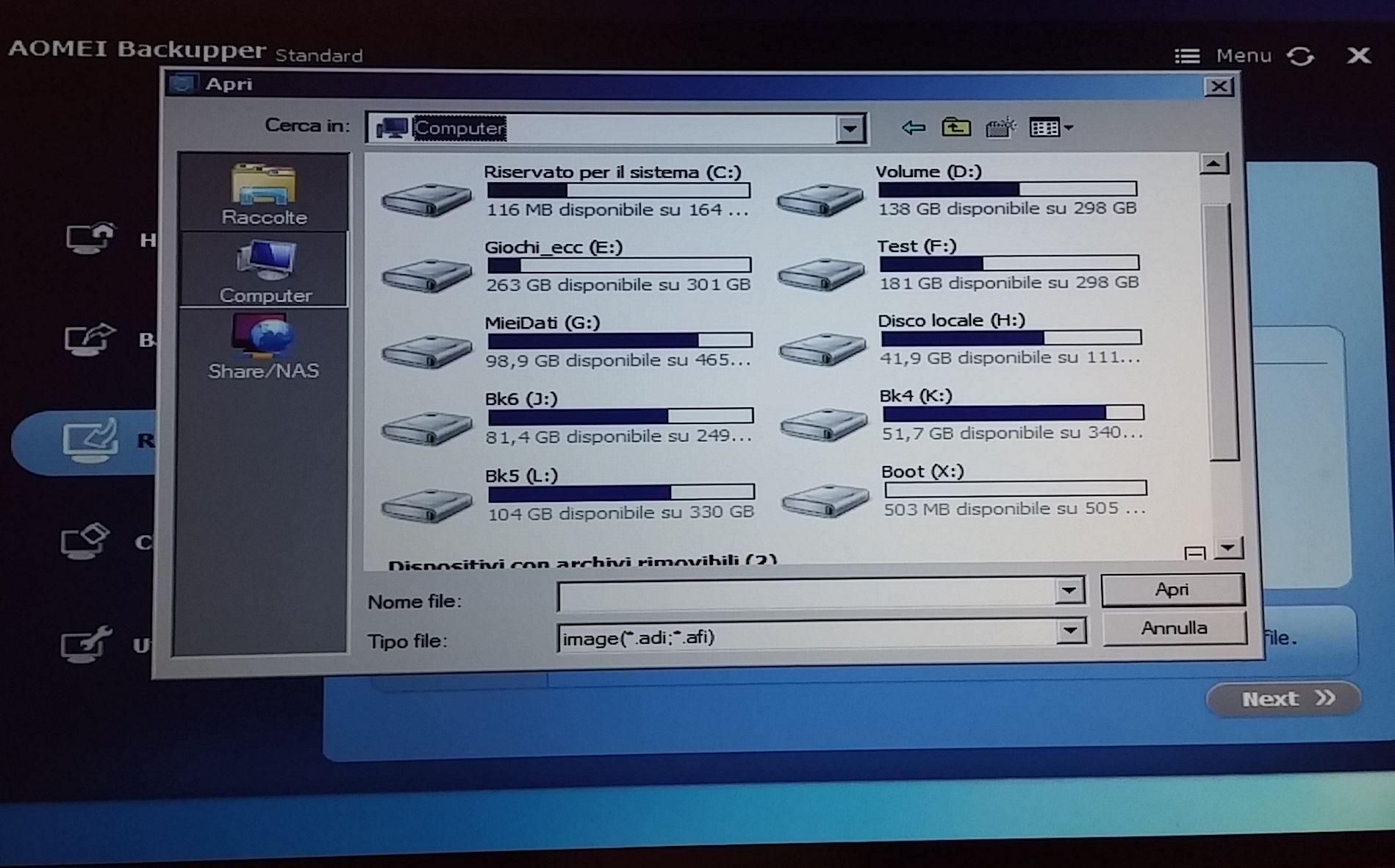Image resolution: width=1395 pixels, height=868 pixels.
Task: Click the AOMEI refresh icon
Action: [x=1300, y=57]
